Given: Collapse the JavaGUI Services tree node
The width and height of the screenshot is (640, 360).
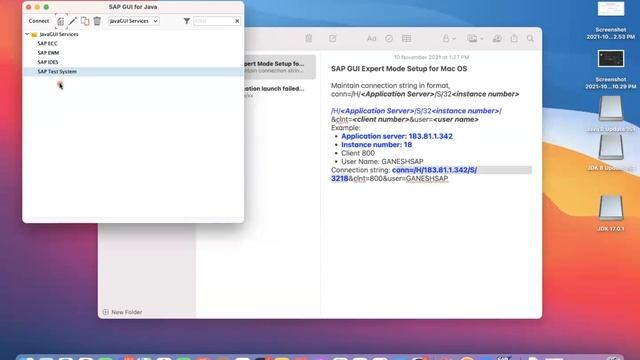Looking at the screenshot, I should click(27, 34).
